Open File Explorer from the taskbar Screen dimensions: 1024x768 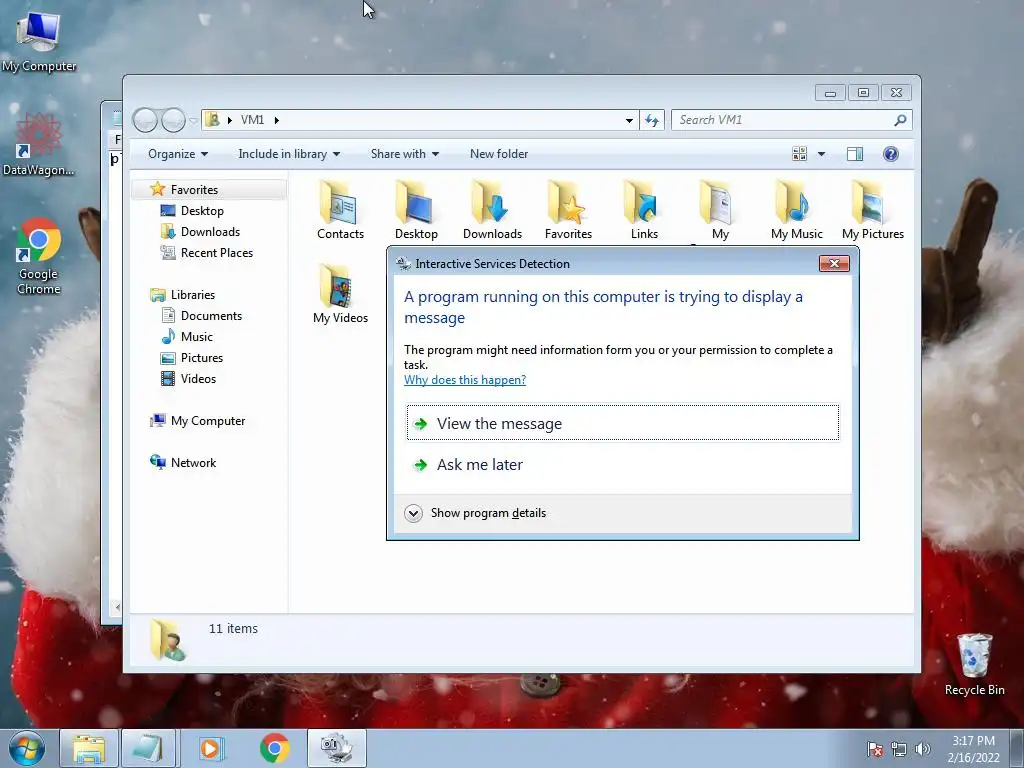89,748
